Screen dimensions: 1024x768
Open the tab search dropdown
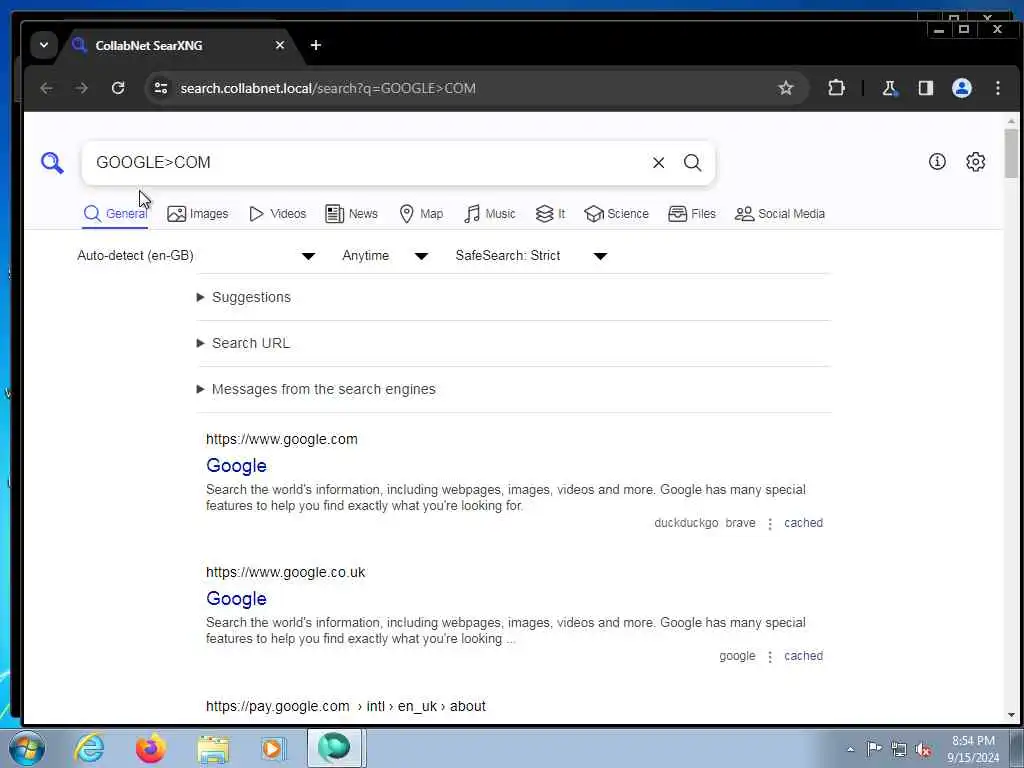click(44, 45)
